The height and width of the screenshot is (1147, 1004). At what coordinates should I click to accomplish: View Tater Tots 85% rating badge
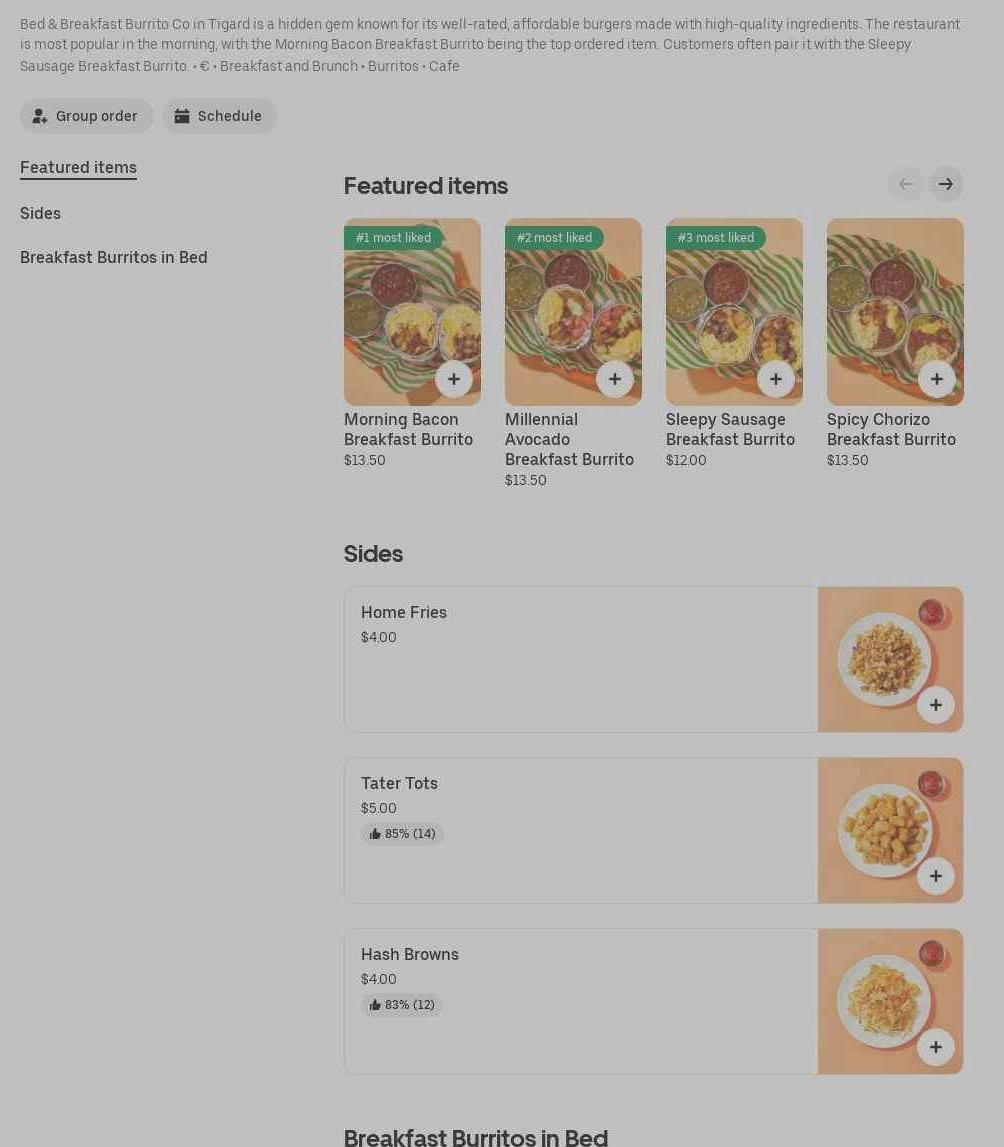pos(402,834)
